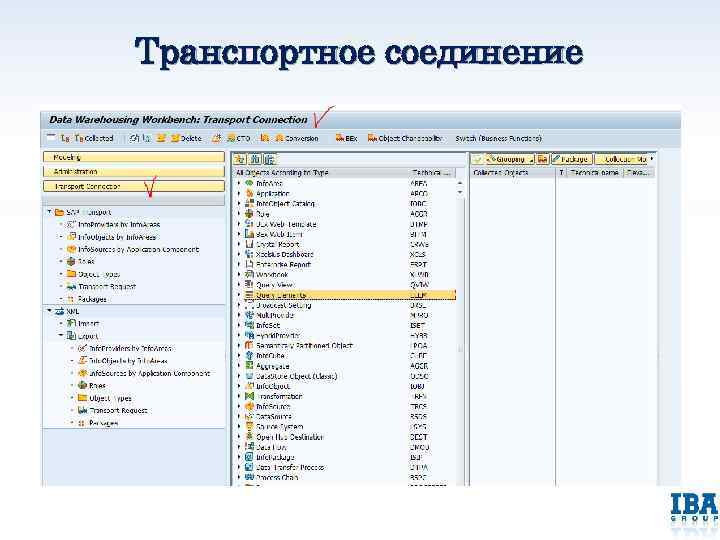Expand the Application object type row
The width and height of the screenshot is (720, 540).
(239, 193)
